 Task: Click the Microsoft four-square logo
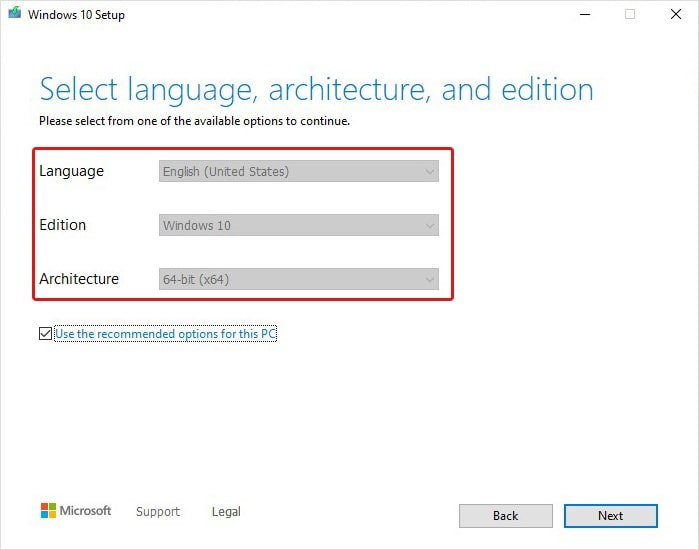(48, 511)
